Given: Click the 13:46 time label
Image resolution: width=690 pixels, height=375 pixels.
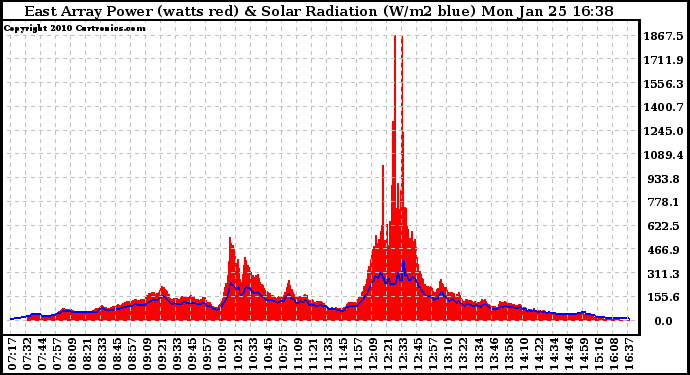Looking at the screenshot, I should click(x=493, y=354).
